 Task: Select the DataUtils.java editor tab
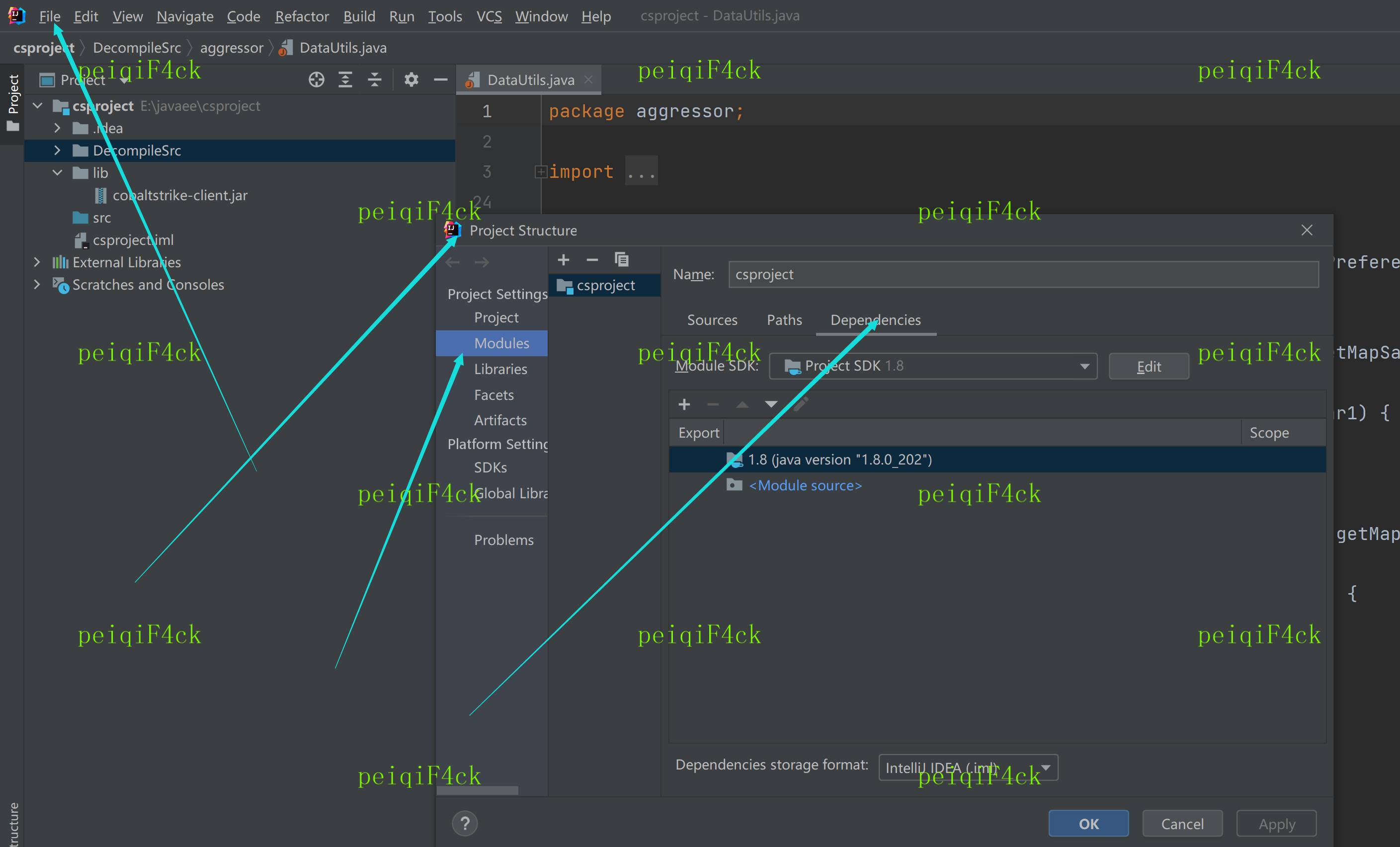530,80
